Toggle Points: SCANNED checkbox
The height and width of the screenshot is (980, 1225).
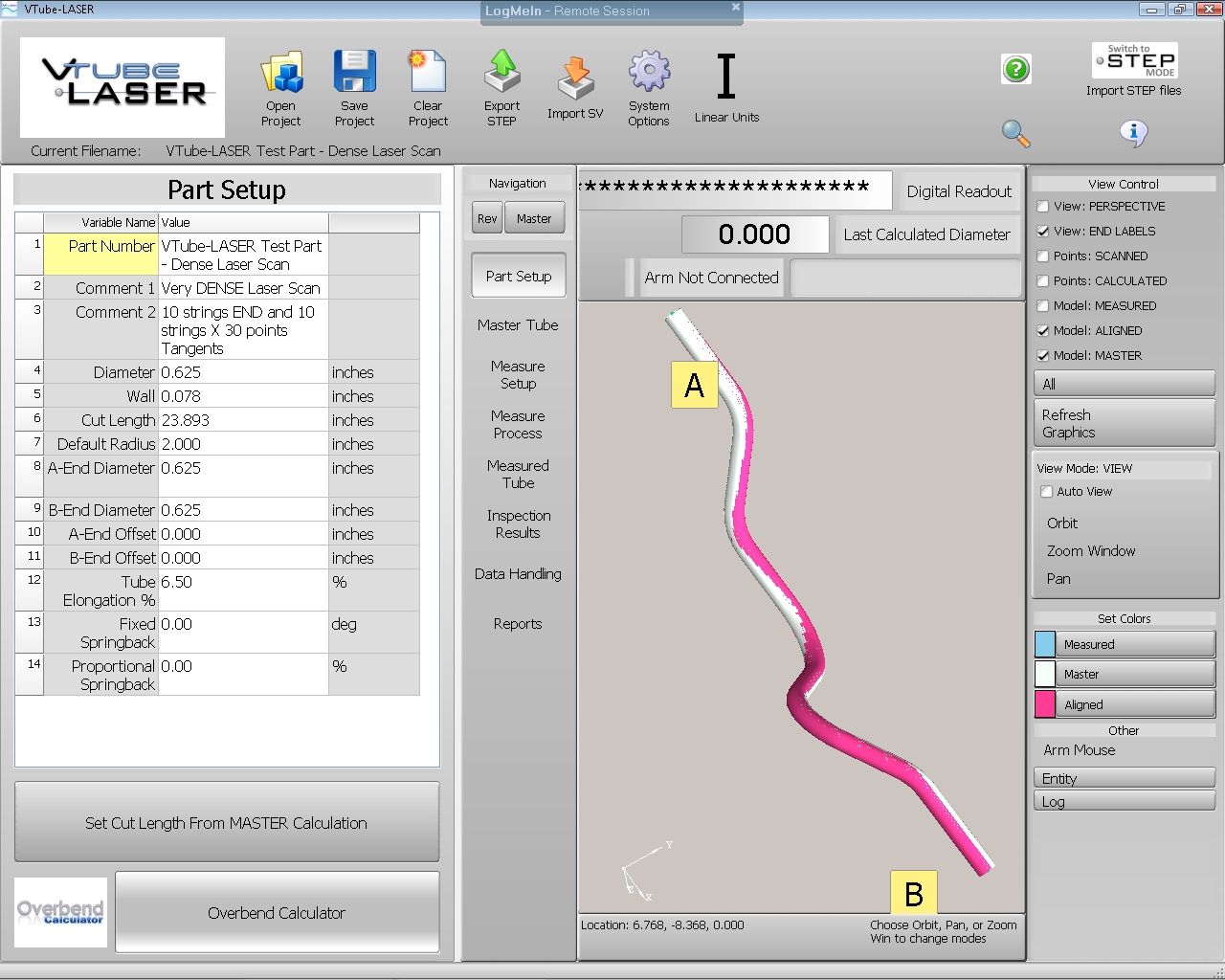click(1043, 256)
